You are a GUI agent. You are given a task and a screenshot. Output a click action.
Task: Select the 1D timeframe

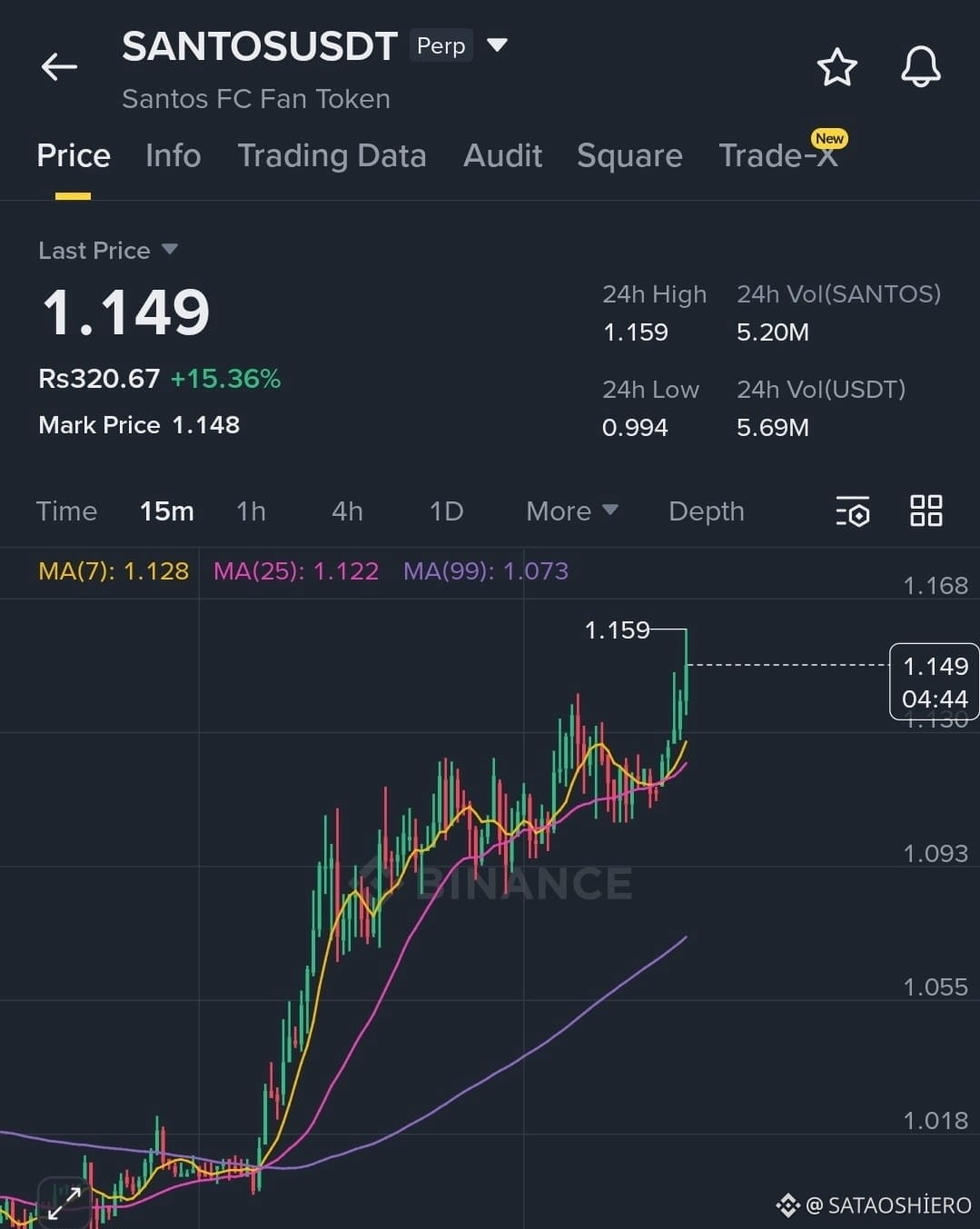pyautogui.click(x=446, y=511)
